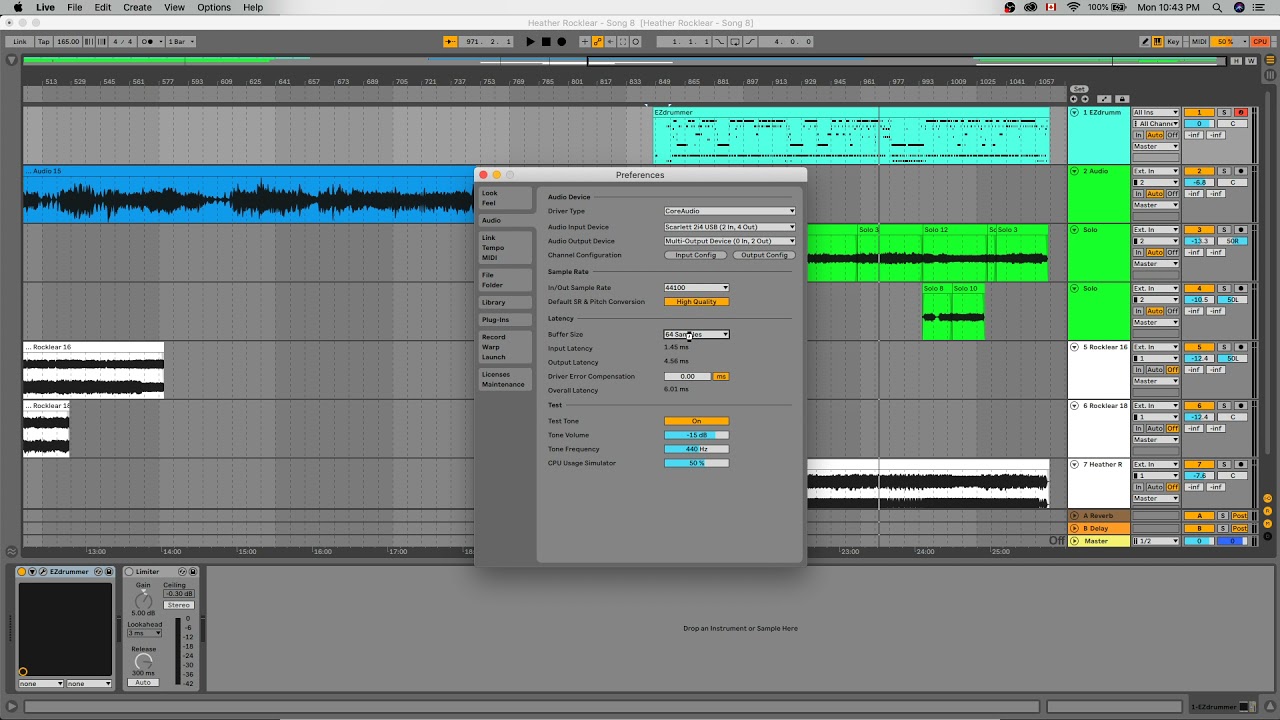Fold the 5 Rocklear 16 track
This screenshot has width=1280, height=720.
(1075, 347)
